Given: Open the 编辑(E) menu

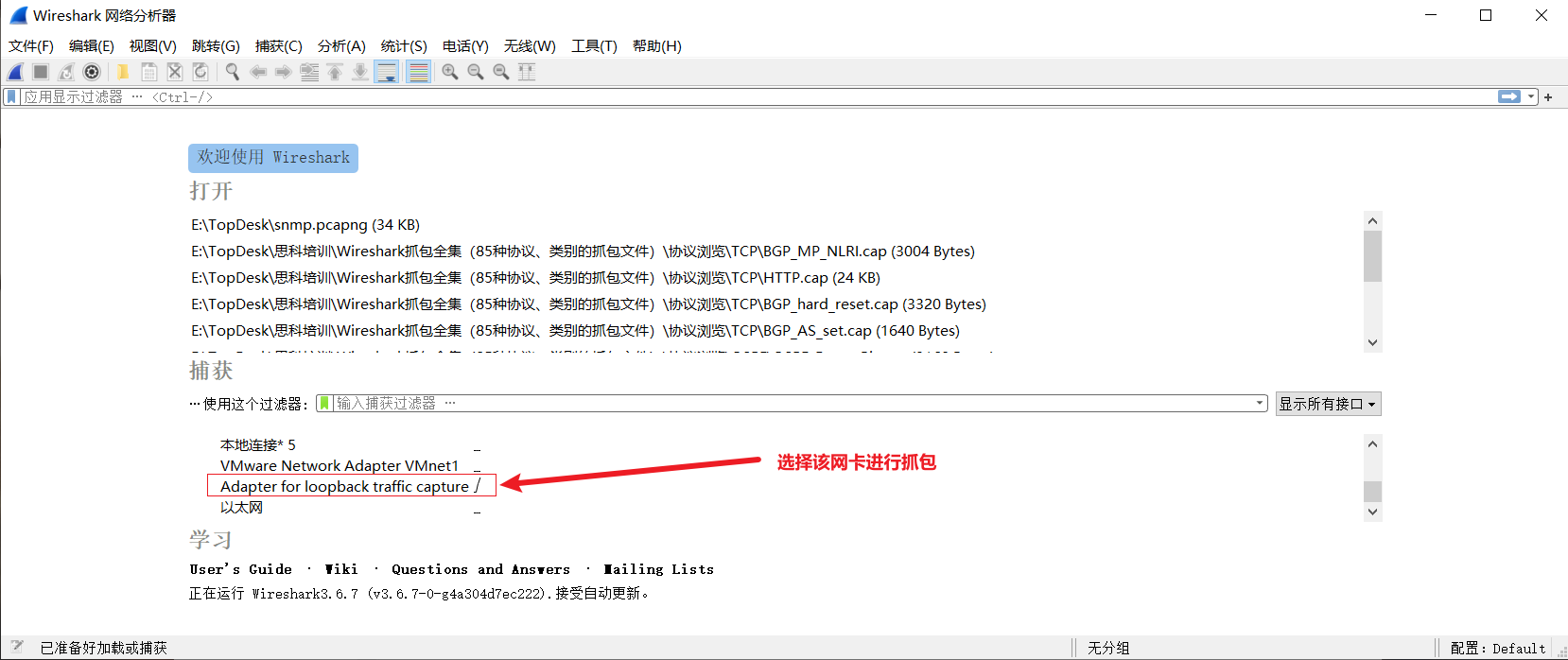Looking at the screenshot, I should [x=92, y=45].
